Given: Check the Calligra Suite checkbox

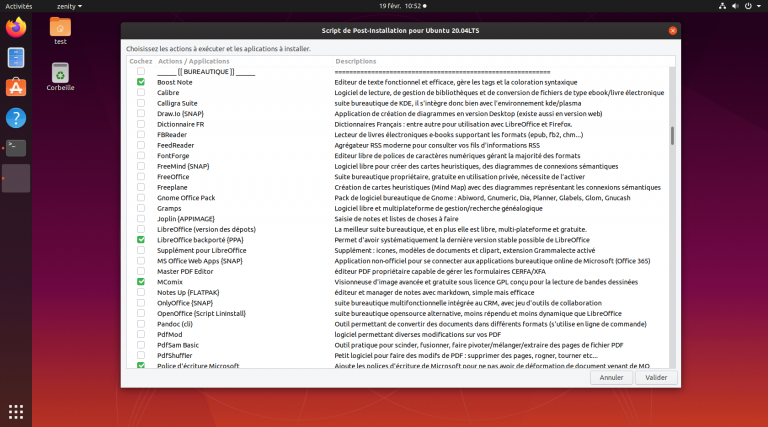Looking at the screenshot, I should click(141, 103).
